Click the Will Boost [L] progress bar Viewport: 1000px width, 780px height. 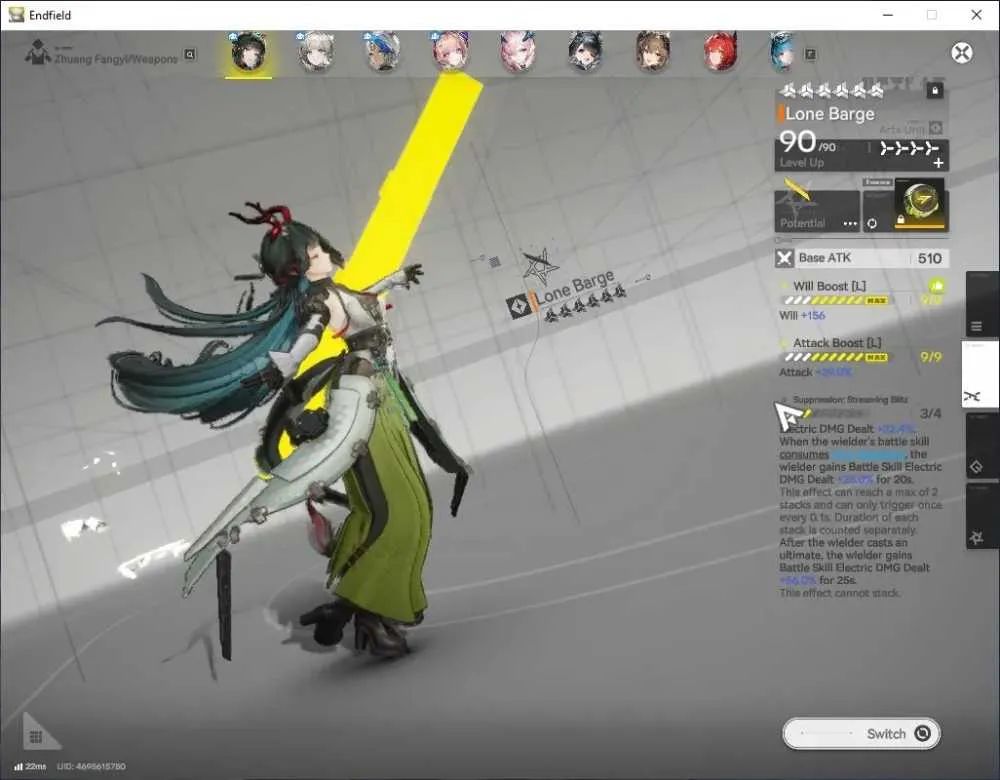837,300
